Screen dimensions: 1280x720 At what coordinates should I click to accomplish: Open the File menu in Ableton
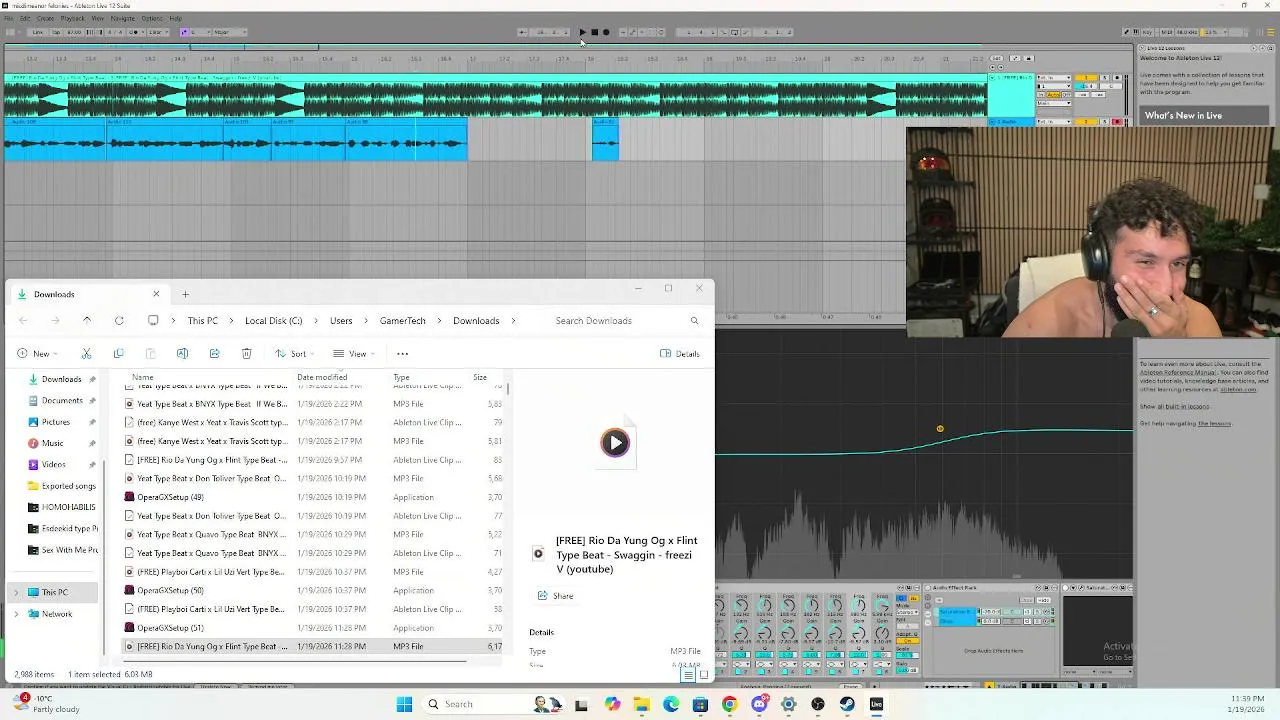pos(9,18)
